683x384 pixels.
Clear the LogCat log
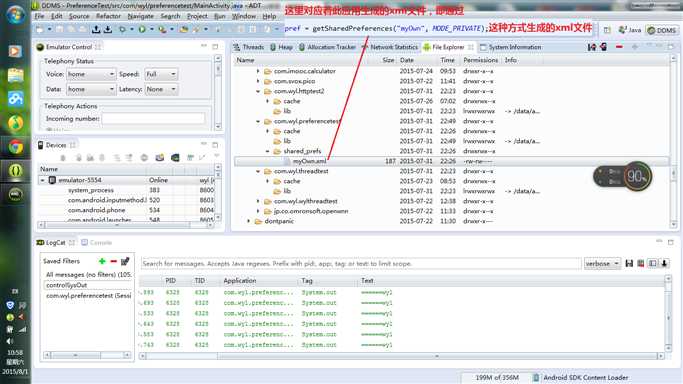point(641,263)
